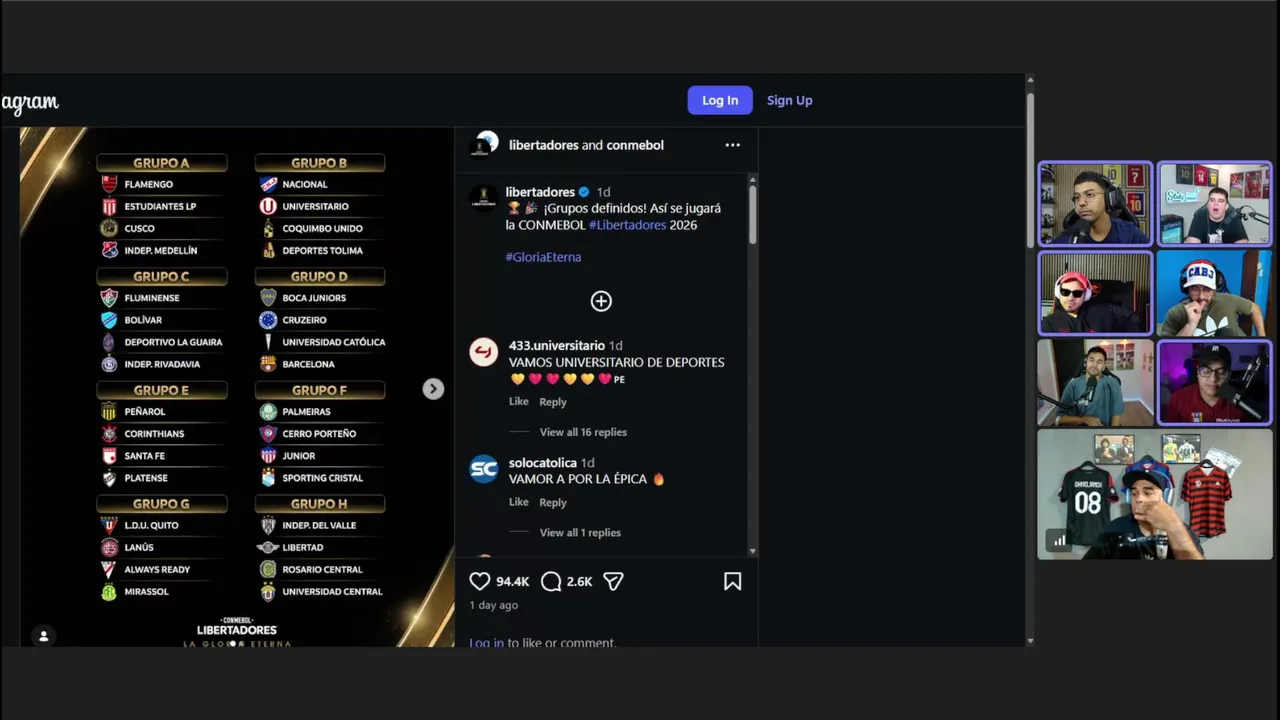Save post with bookmark icon
The width and height of the screenshot is (1280, 720).
732,581
